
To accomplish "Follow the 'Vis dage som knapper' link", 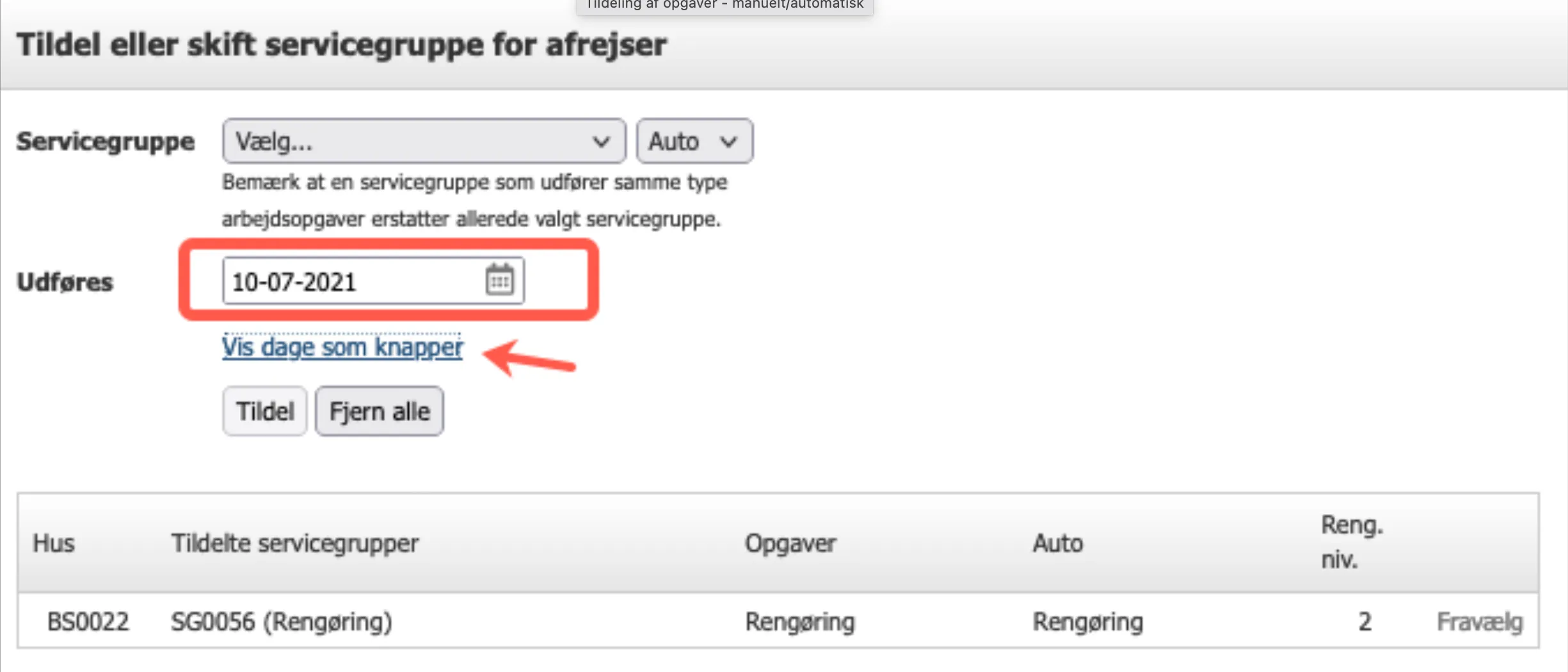I will click(342, 348).
